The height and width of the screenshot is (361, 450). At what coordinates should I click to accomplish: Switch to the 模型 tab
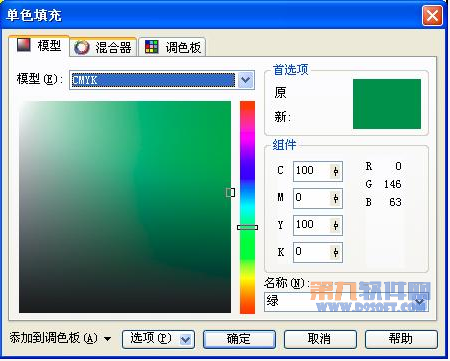[x=39, y=46]
